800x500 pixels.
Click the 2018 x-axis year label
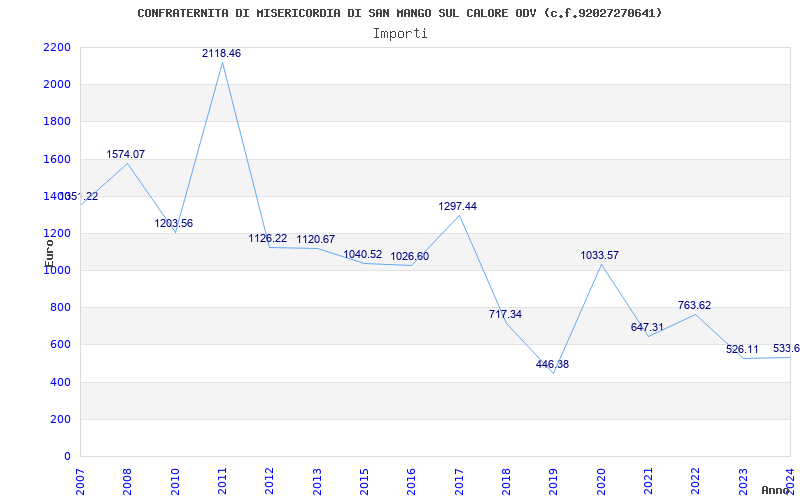pos(506,482)
